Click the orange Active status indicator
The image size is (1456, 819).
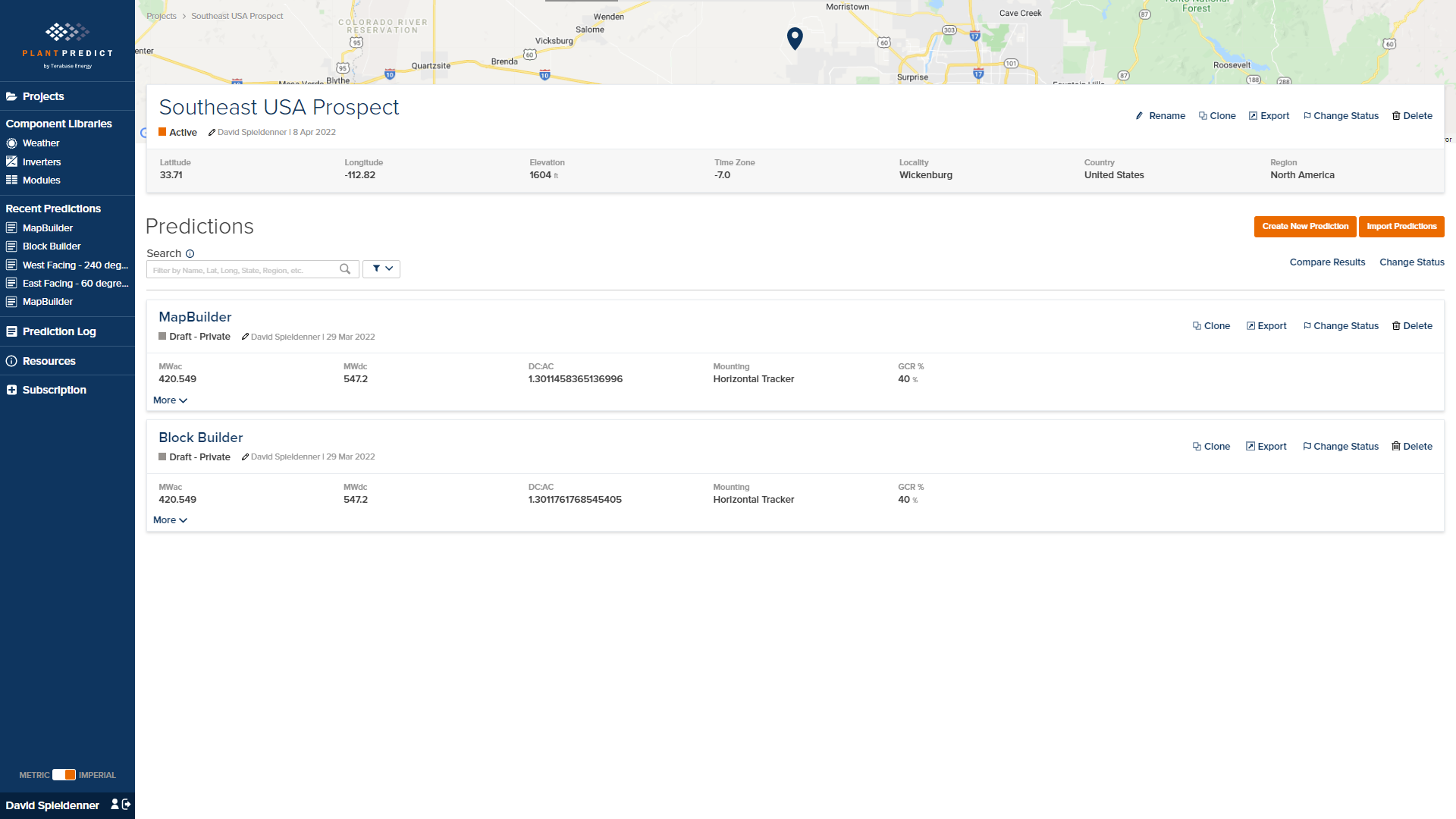coord(162,132)
